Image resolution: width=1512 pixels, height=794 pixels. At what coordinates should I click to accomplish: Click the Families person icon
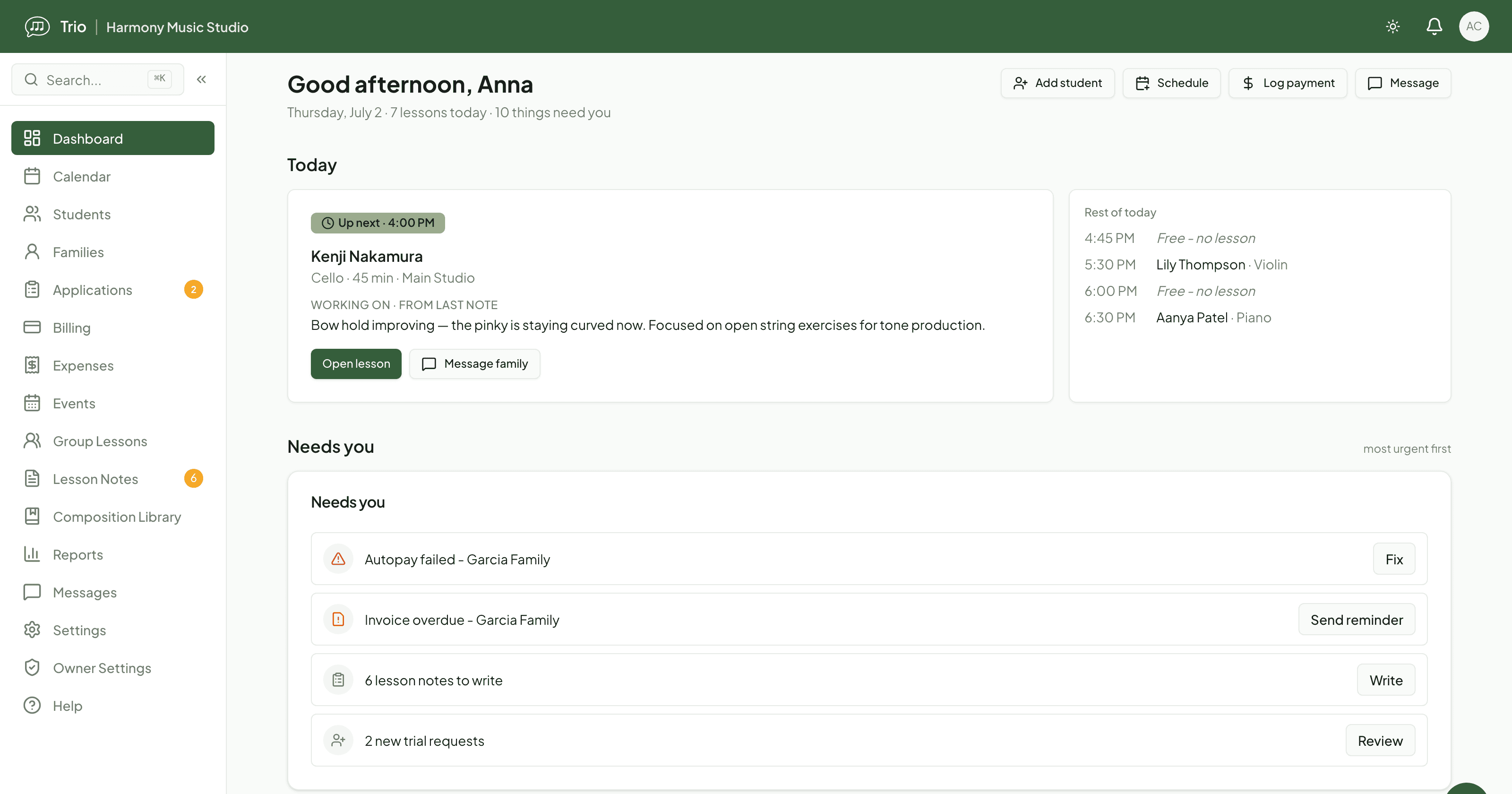click(32, 252)
